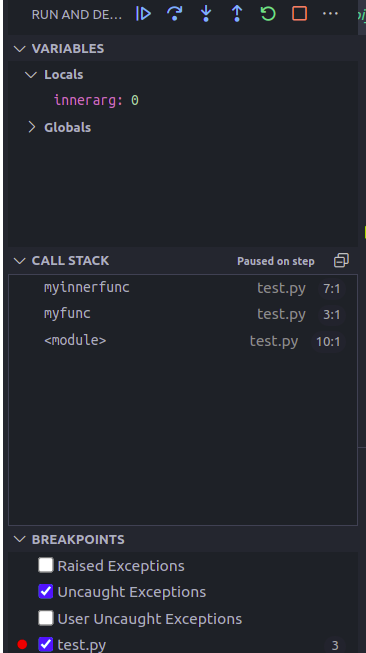Click the 7:1 line badge
Screen dimensions: 366x653
click(x=332, y=289)
